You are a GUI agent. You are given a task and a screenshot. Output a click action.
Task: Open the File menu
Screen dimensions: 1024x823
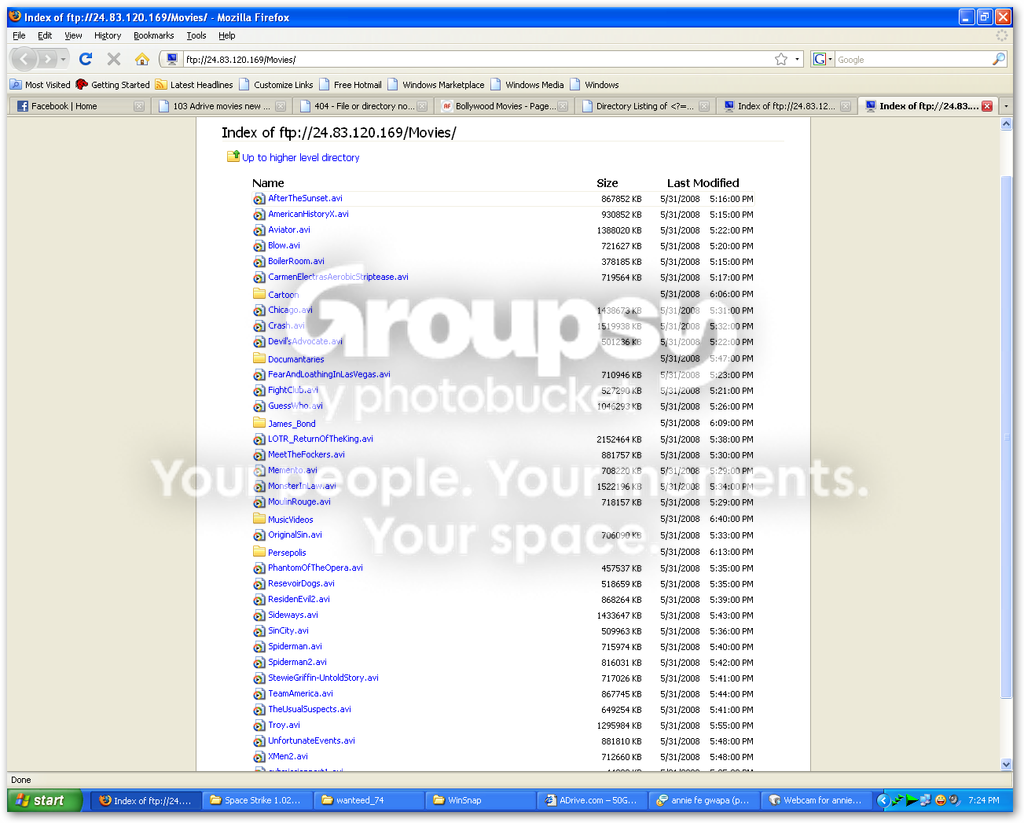pyautogui.click(x=19, y=35)
